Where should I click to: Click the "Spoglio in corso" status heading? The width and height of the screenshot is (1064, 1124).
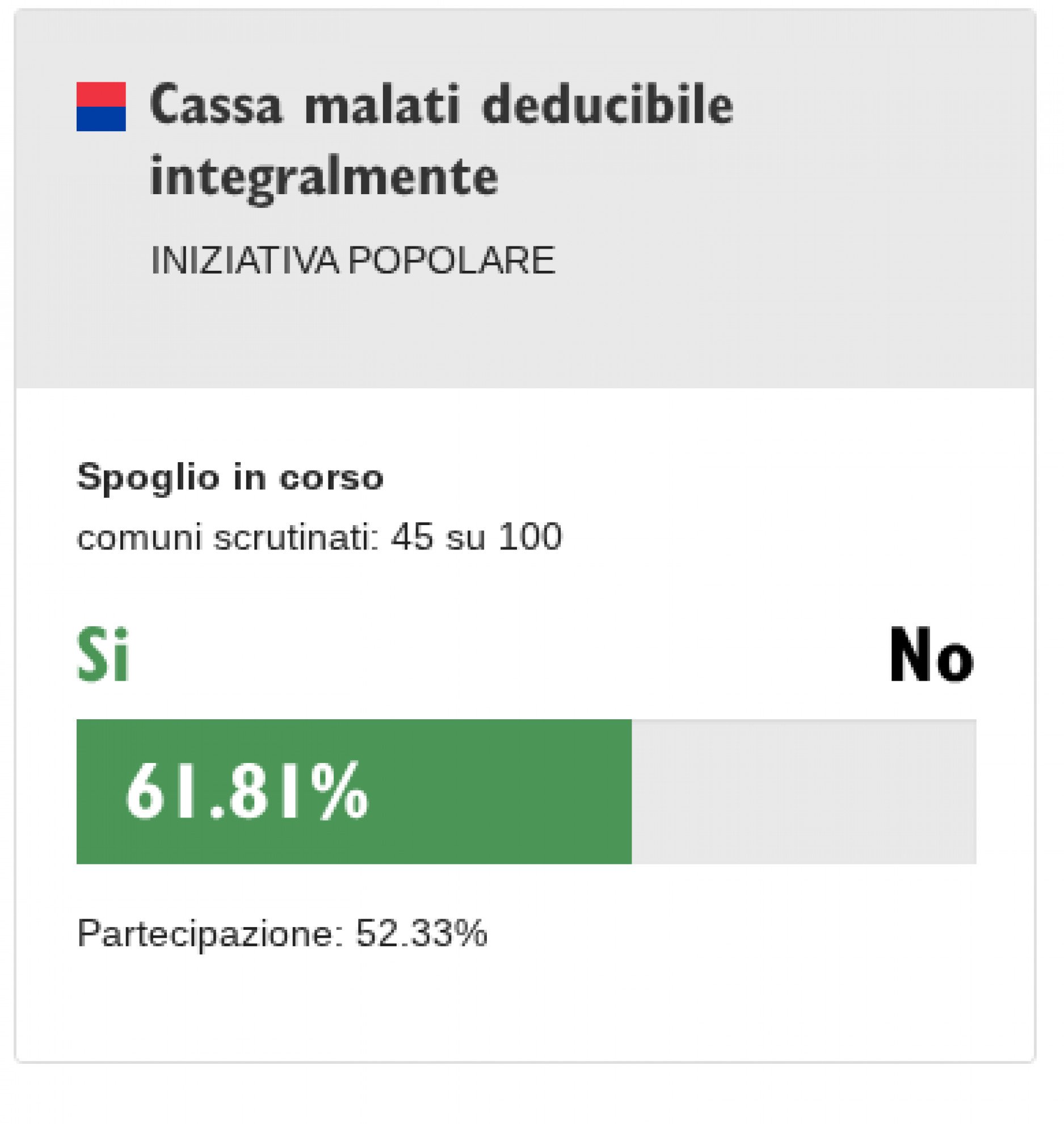tap(230, 477)
